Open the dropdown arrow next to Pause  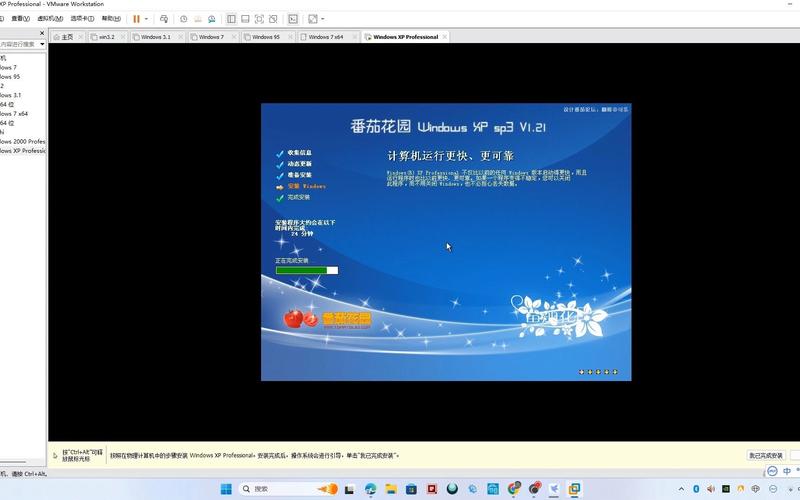pyautogui.click(x=146, y=19)
